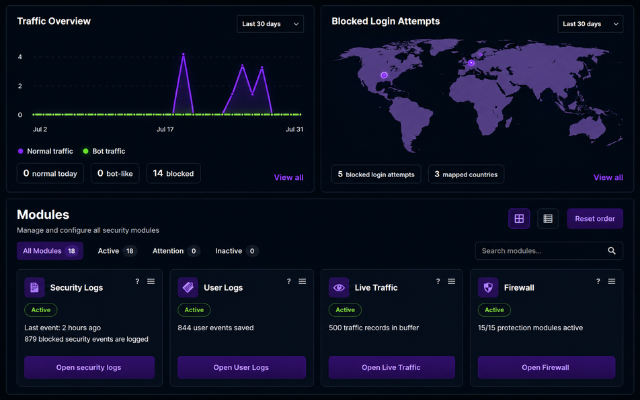
Task: Open help for User Logs module
Action: (289, 281)
